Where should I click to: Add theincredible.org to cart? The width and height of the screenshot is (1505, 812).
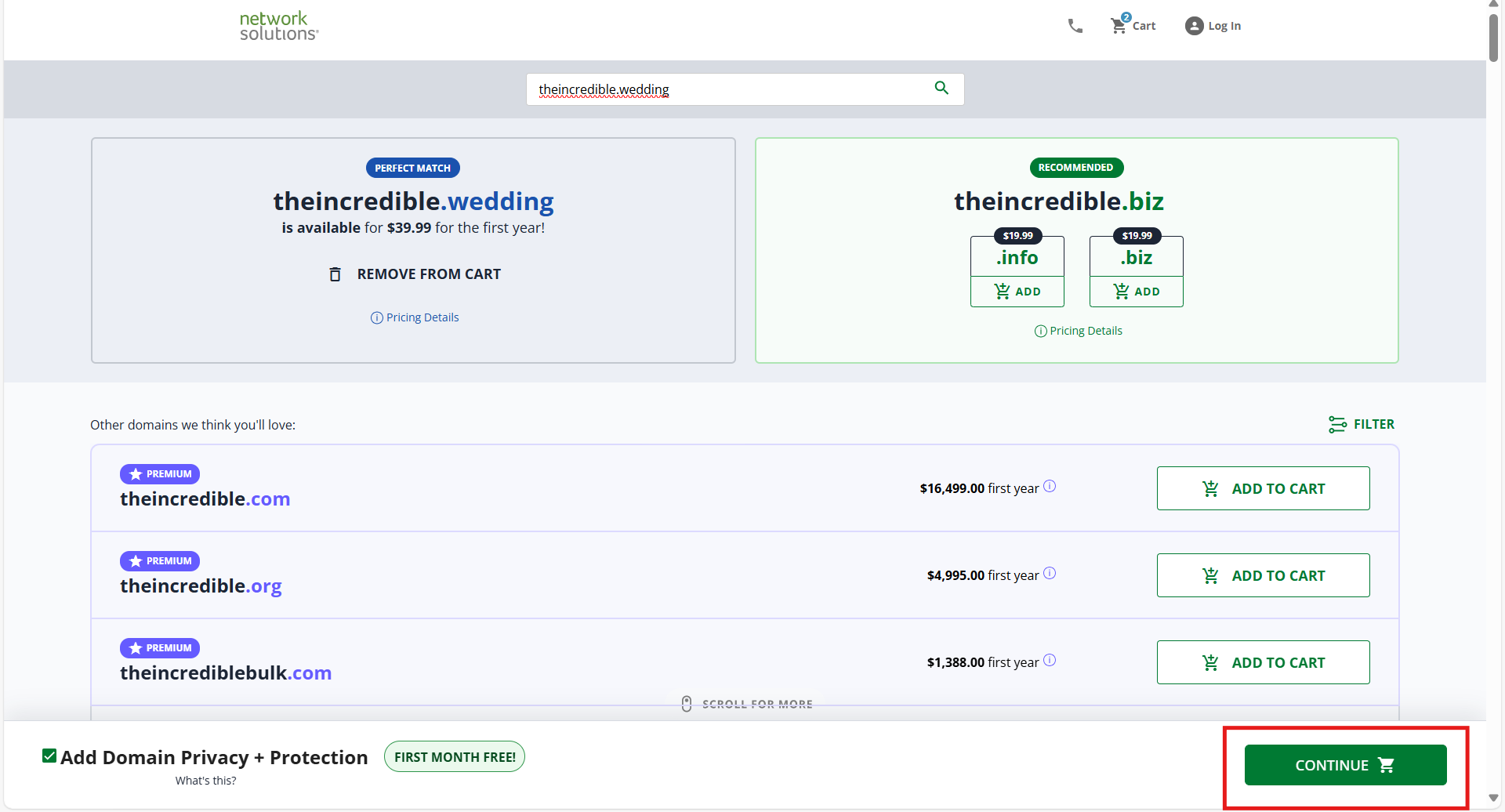coord(1264,575)
